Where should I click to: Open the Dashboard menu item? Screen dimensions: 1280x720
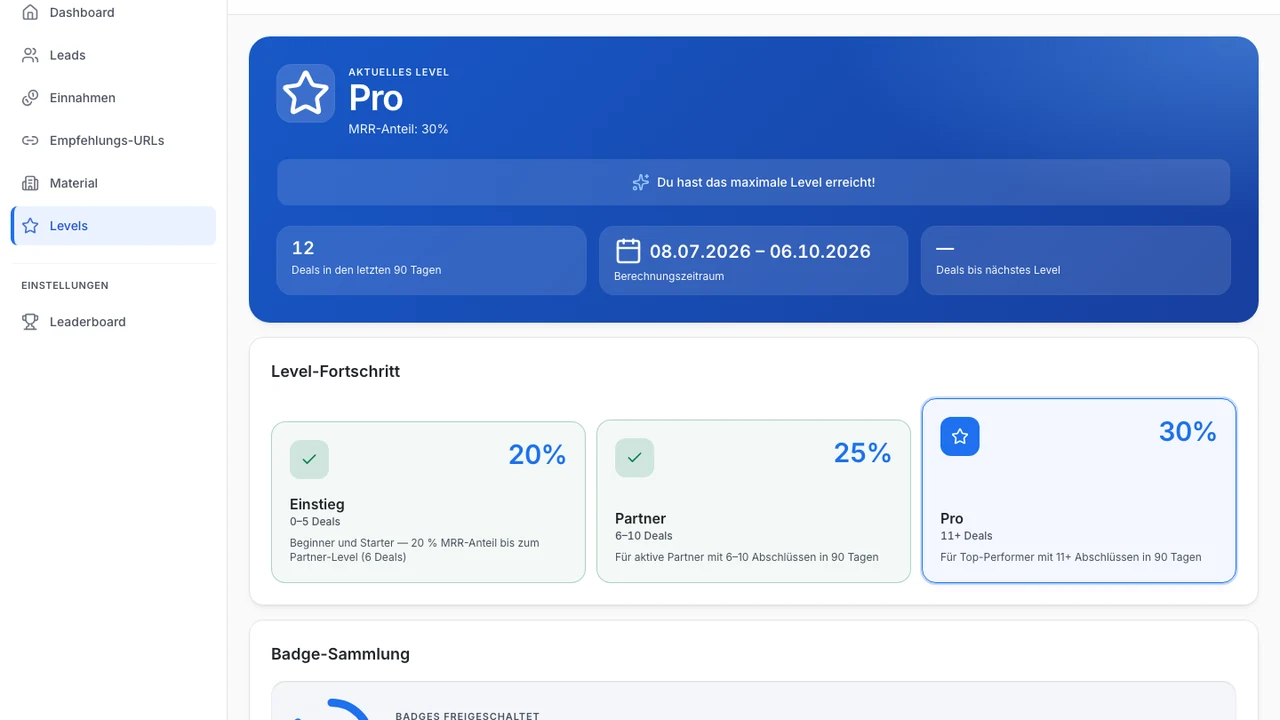click(x=113, y=13)
